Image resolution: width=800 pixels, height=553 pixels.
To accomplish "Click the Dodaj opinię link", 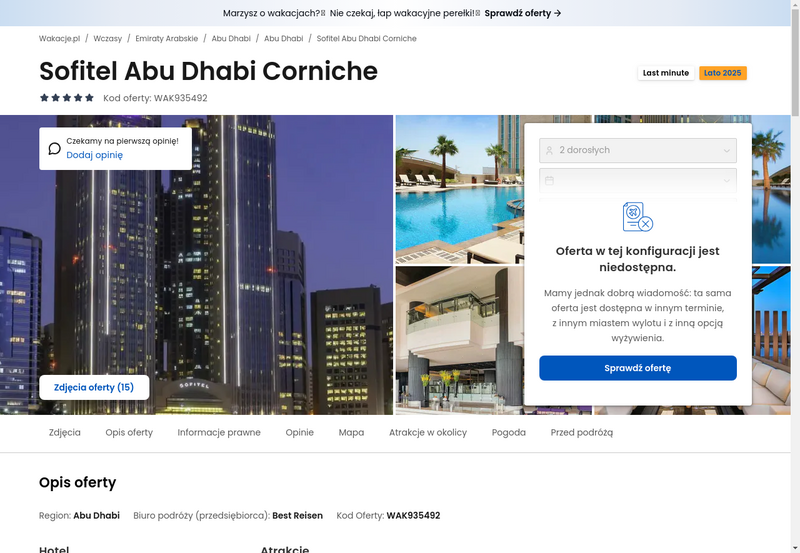I will (x=94, y=155).
